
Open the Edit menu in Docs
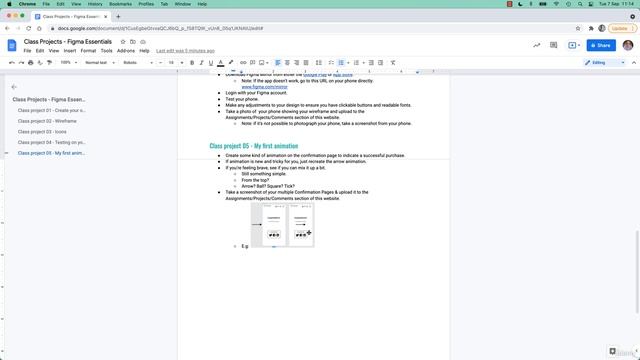coord(40,51)
